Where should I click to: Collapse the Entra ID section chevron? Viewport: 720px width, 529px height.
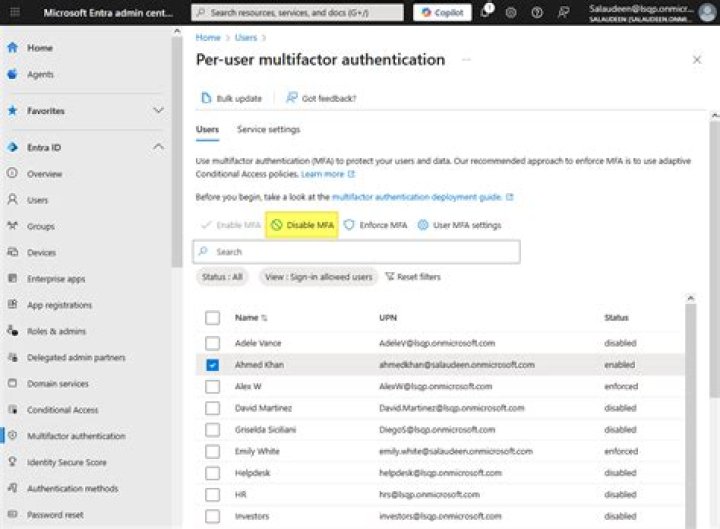point(158,147)
